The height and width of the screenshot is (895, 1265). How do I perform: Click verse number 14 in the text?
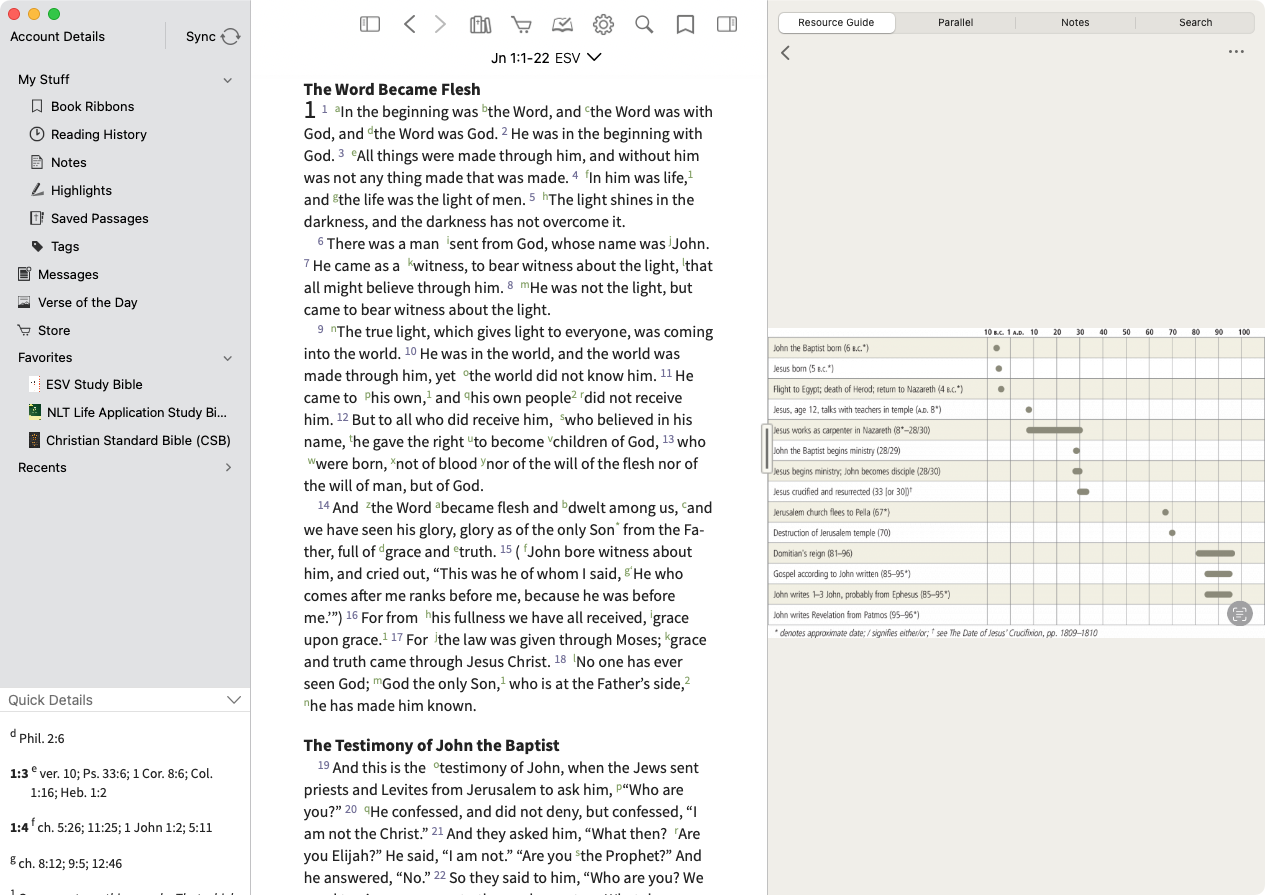click(323, 506)
